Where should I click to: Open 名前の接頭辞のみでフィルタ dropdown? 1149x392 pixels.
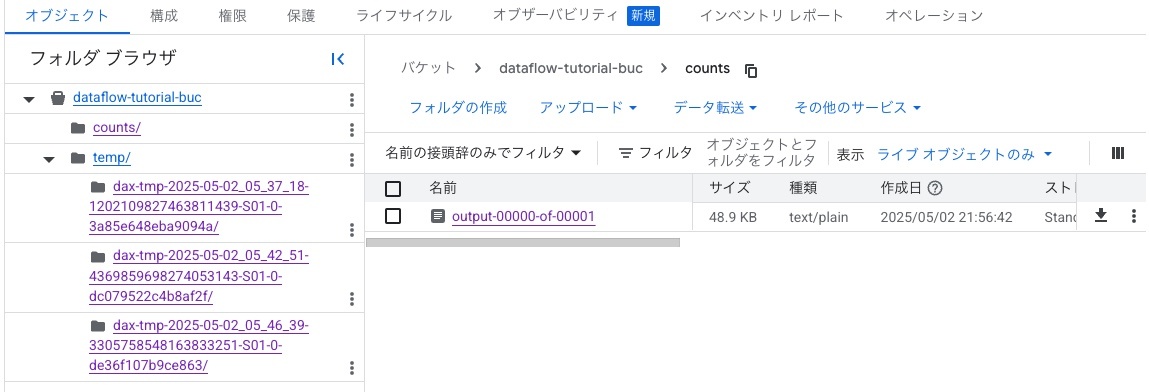[x=484, y=153]
